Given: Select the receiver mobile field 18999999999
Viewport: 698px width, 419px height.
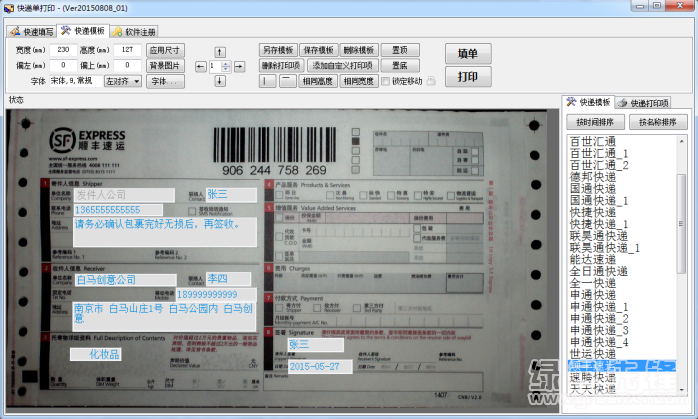Looking at the screenshot, I should coord(216,294).
